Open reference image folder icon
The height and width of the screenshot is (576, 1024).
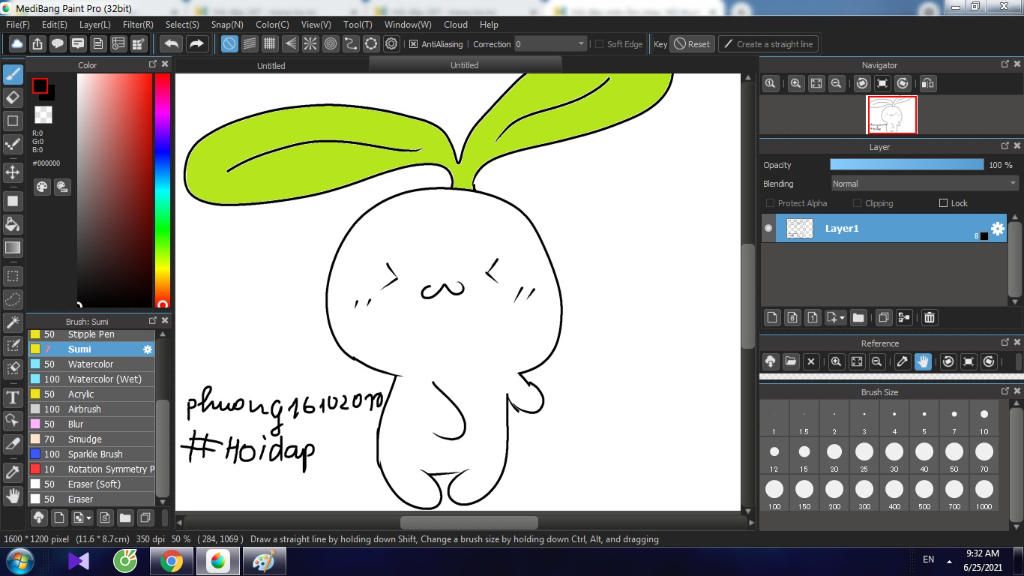point(790,361)
